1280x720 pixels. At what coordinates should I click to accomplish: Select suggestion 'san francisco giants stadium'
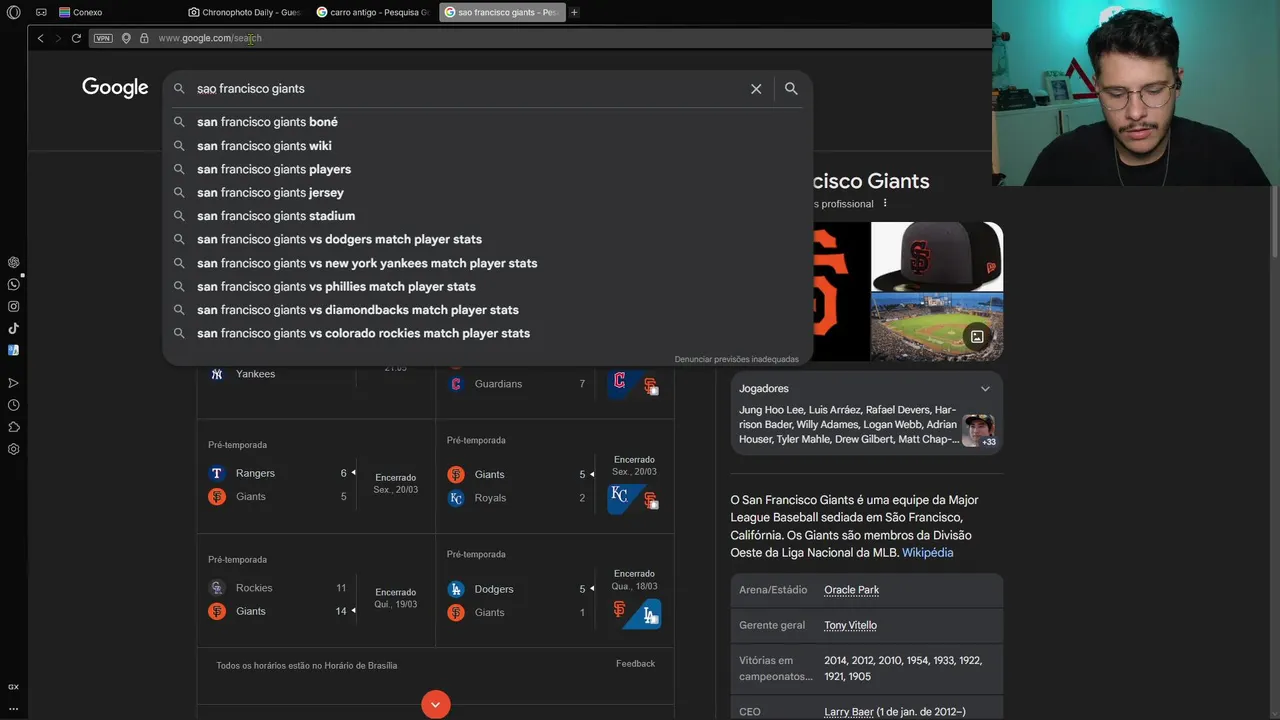(487, 216)
